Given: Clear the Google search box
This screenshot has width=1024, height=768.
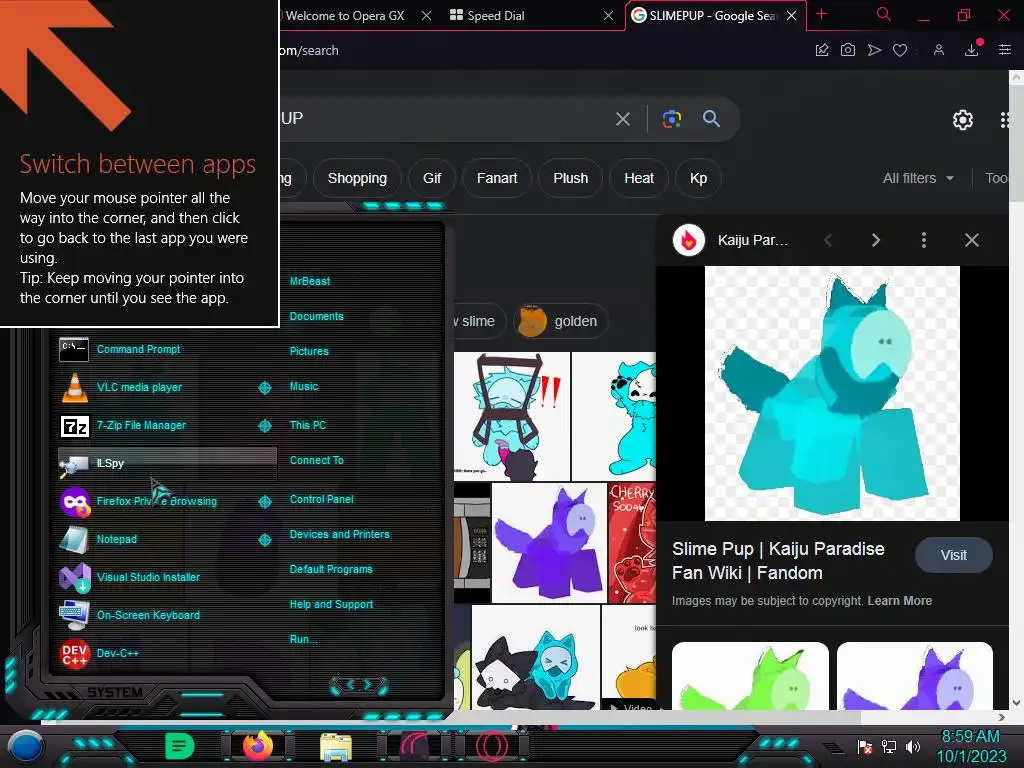Looking at the screenshot, I should [623, 119].
